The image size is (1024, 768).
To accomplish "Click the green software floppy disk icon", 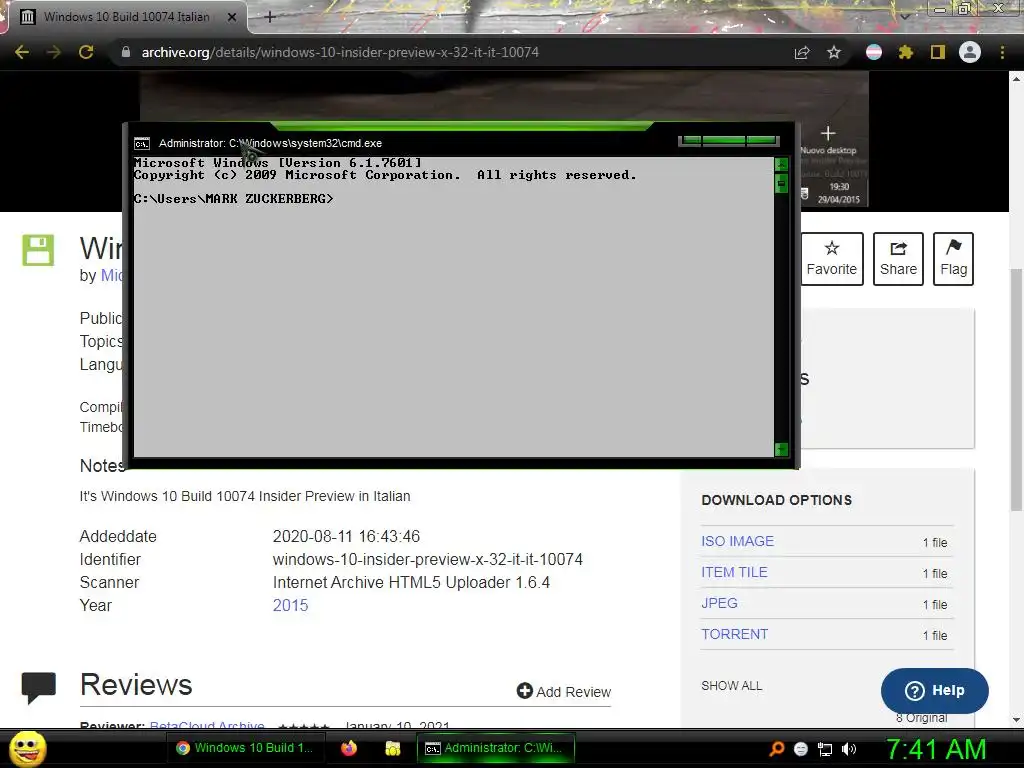I will (x=38, y=250).
